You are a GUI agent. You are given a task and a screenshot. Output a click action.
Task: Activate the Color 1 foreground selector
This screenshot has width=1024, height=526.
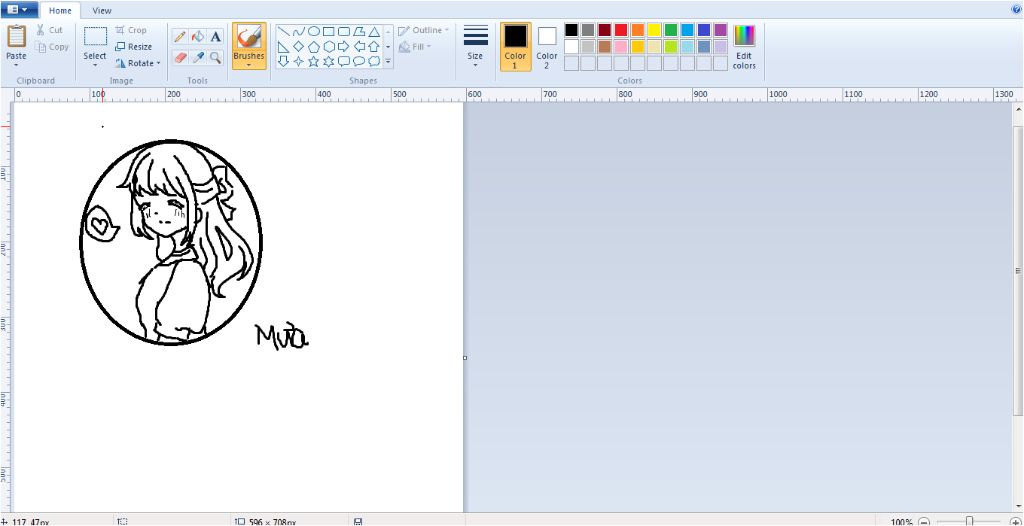coord(515,46)
